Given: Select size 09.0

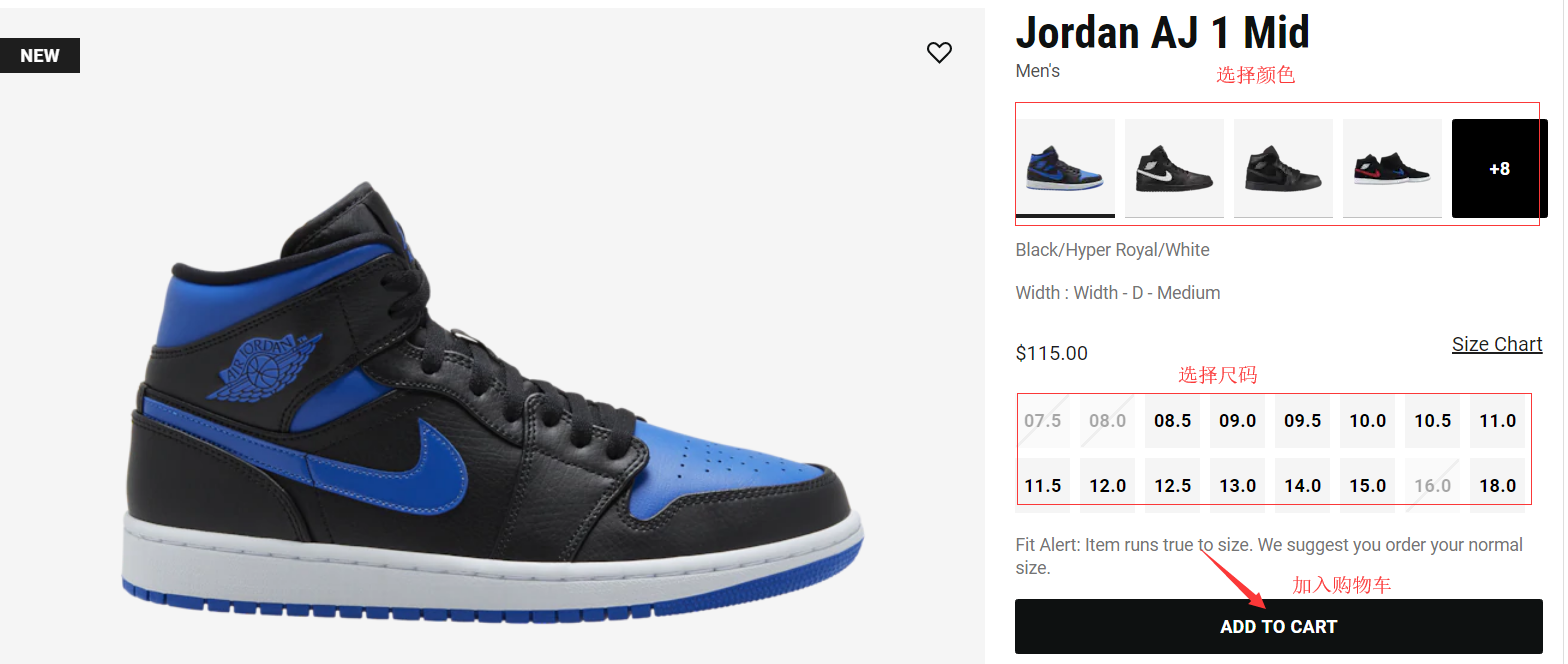Looking at the screenshot, I should click(x=1237, y=421).
